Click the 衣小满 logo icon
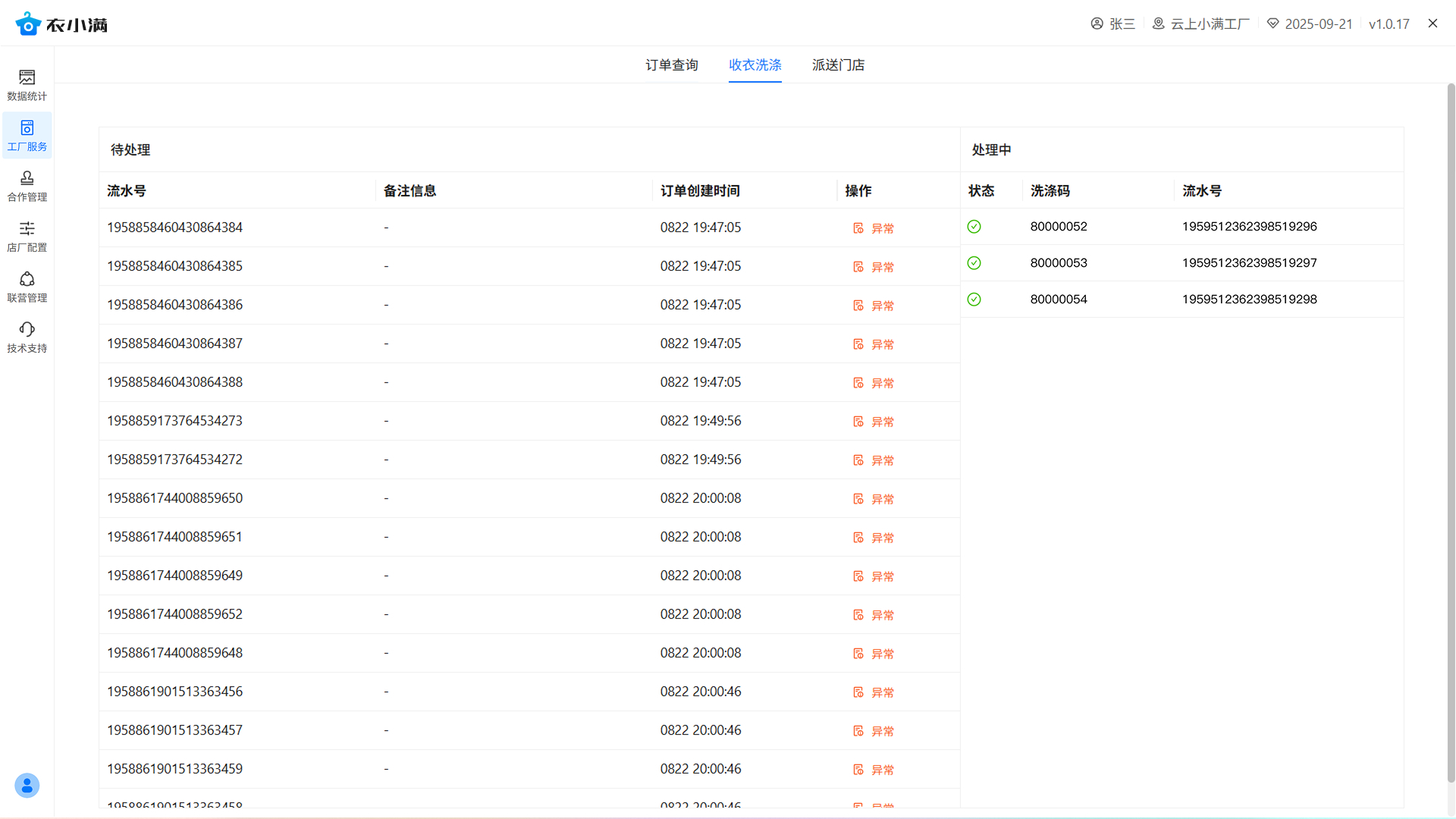The width and height of the screenshot is (1456, 819). click(28, 24)
